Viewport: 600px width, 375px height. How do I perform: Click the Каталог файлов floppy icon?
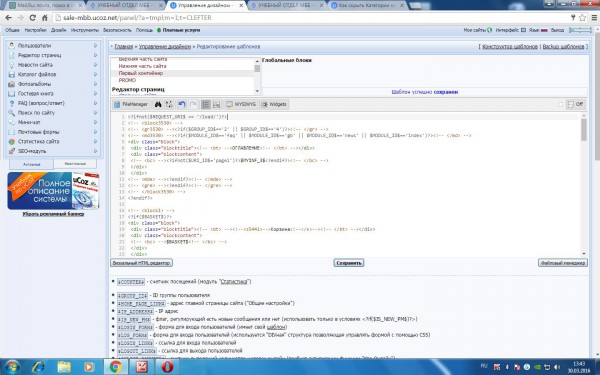tap(11, 74)
